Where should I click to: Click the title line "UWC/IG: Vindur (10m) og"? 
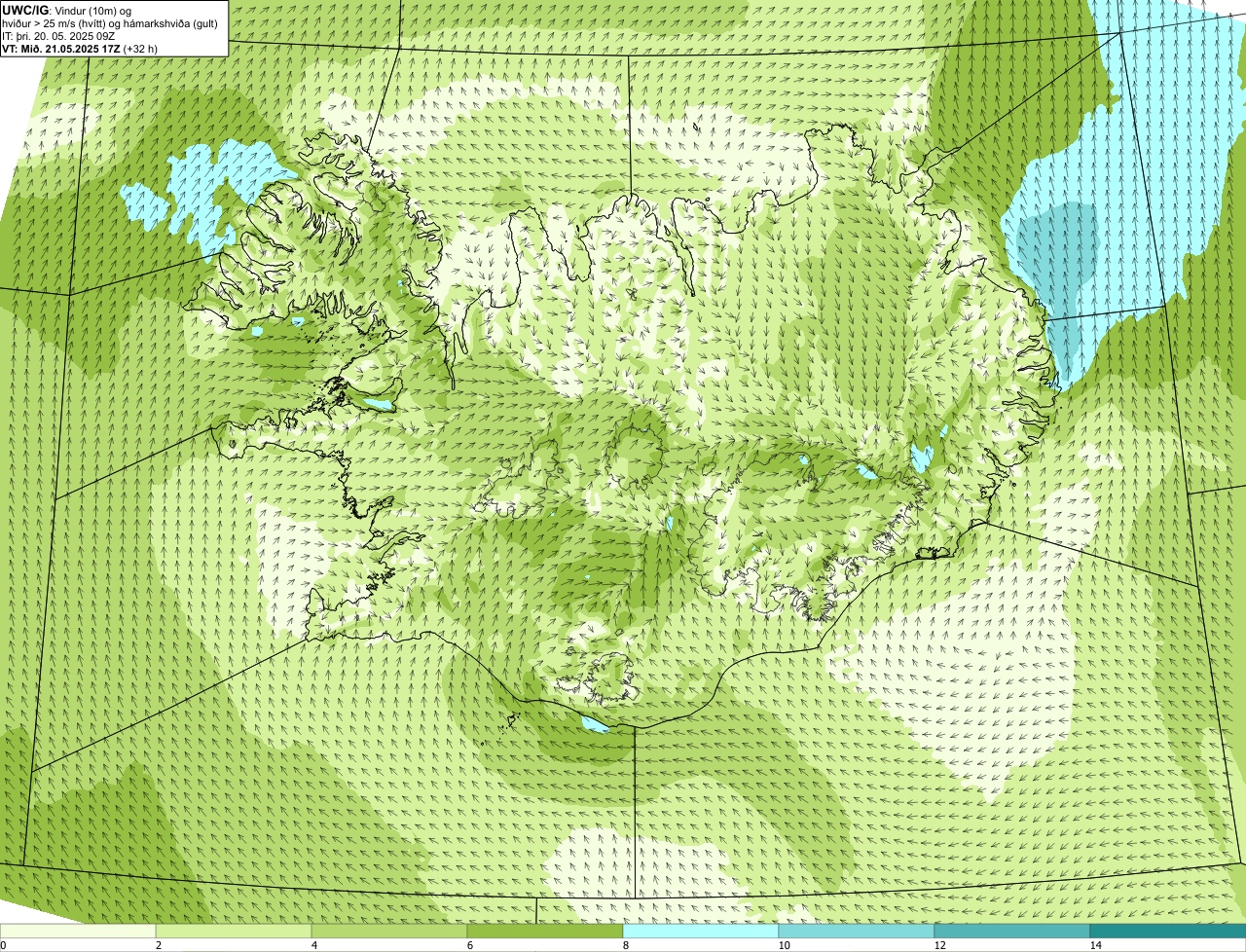tap(67, 10)
